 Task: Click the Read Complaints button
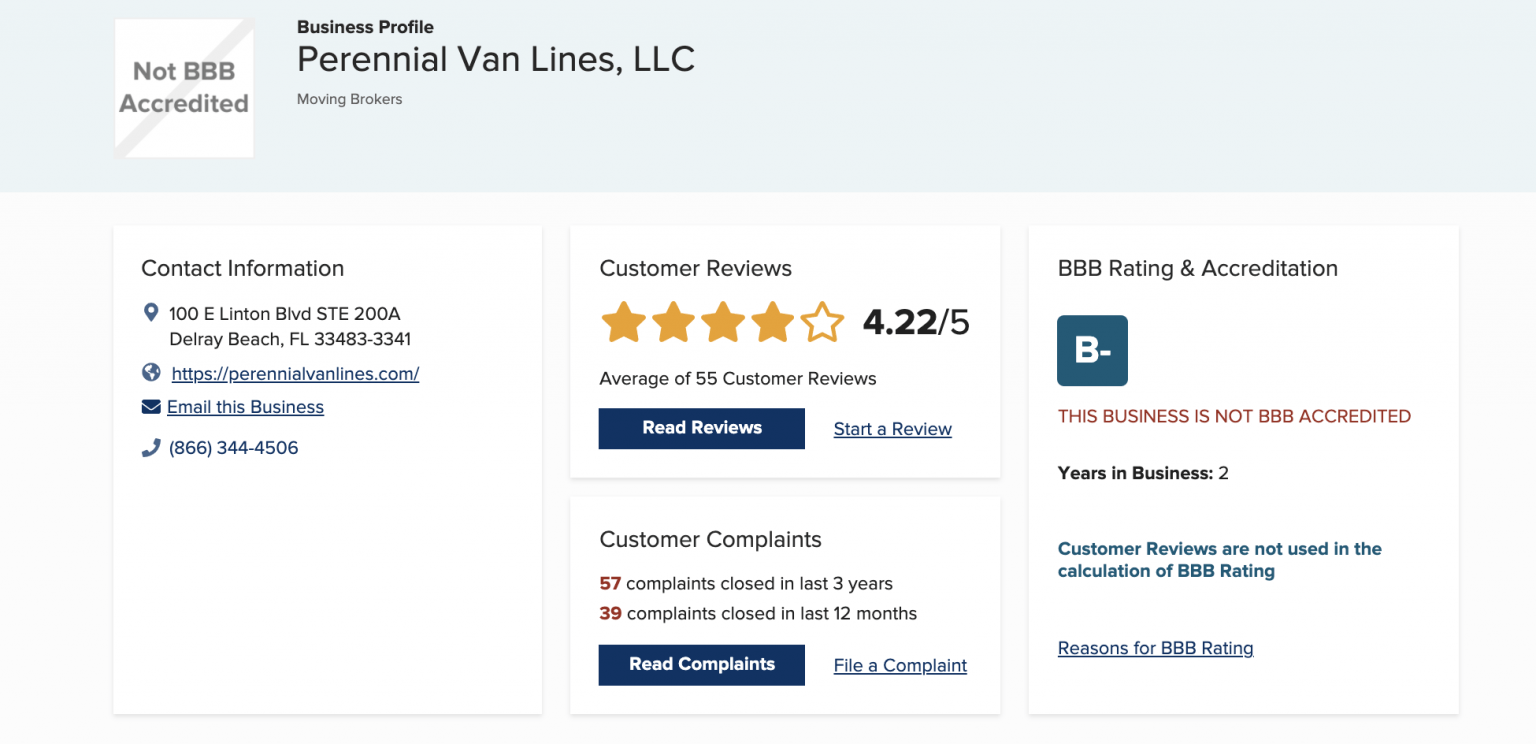pyautogui.click(x=701, y=665)
